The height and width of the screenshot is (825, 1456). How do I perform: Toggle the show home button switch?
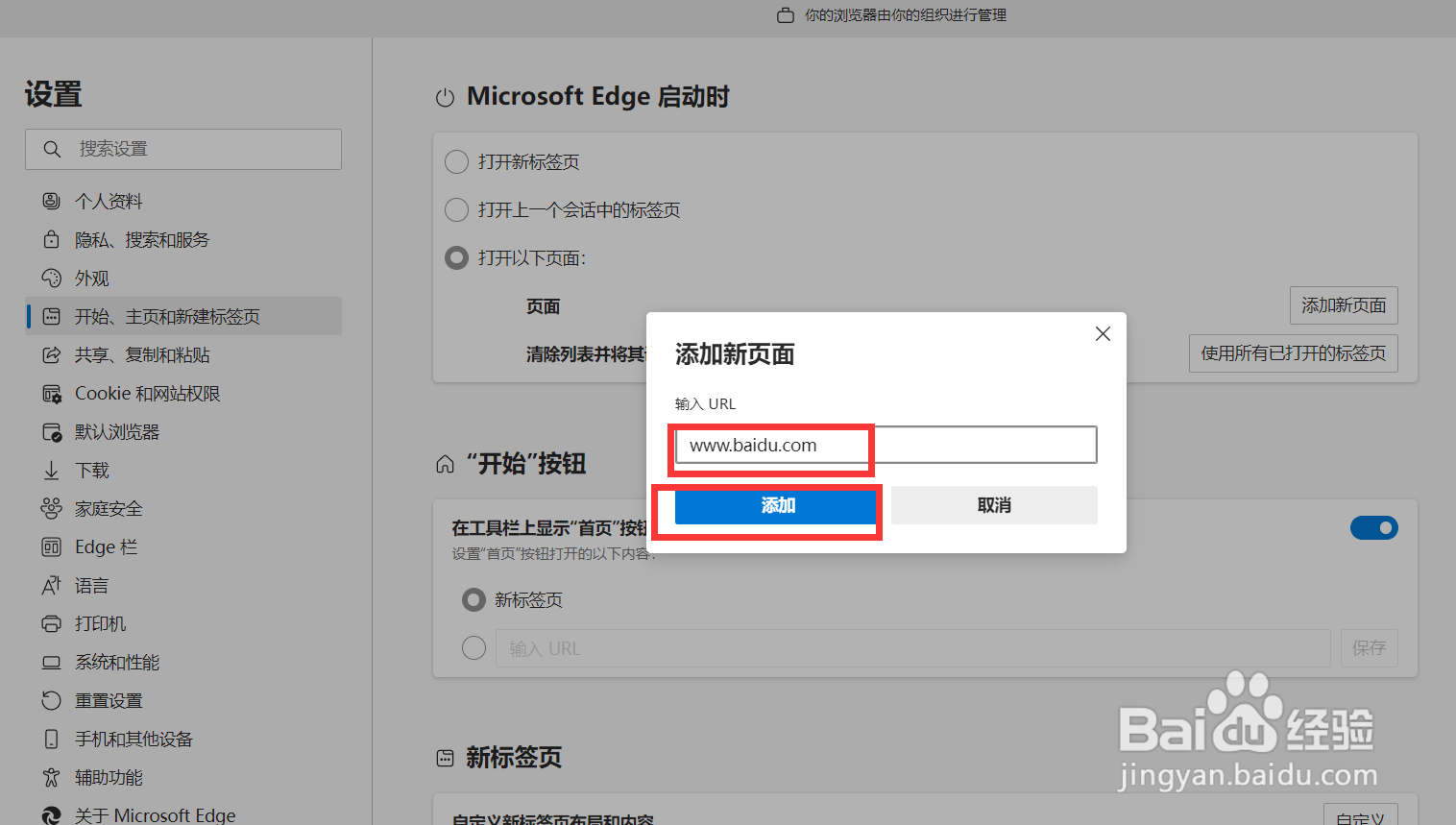pyautogui.click(x=1374, y=527)
